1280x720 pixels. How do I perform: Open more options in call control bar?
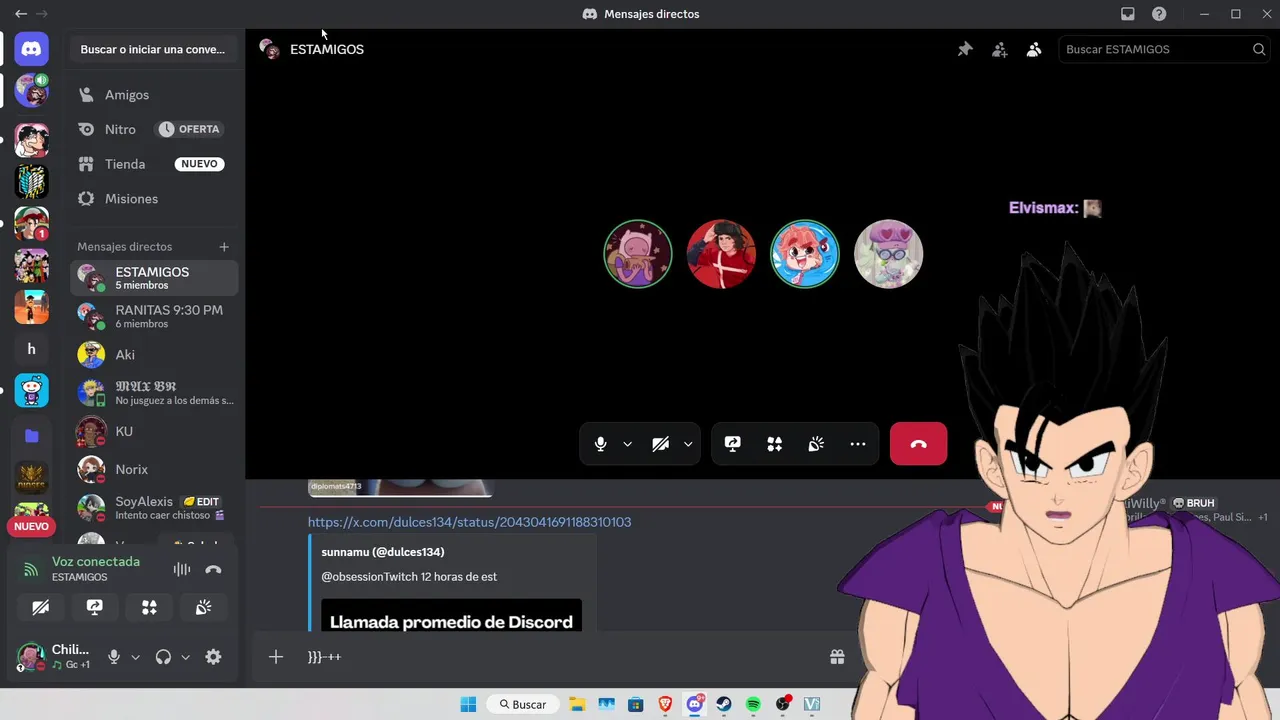tap(858, 444)
